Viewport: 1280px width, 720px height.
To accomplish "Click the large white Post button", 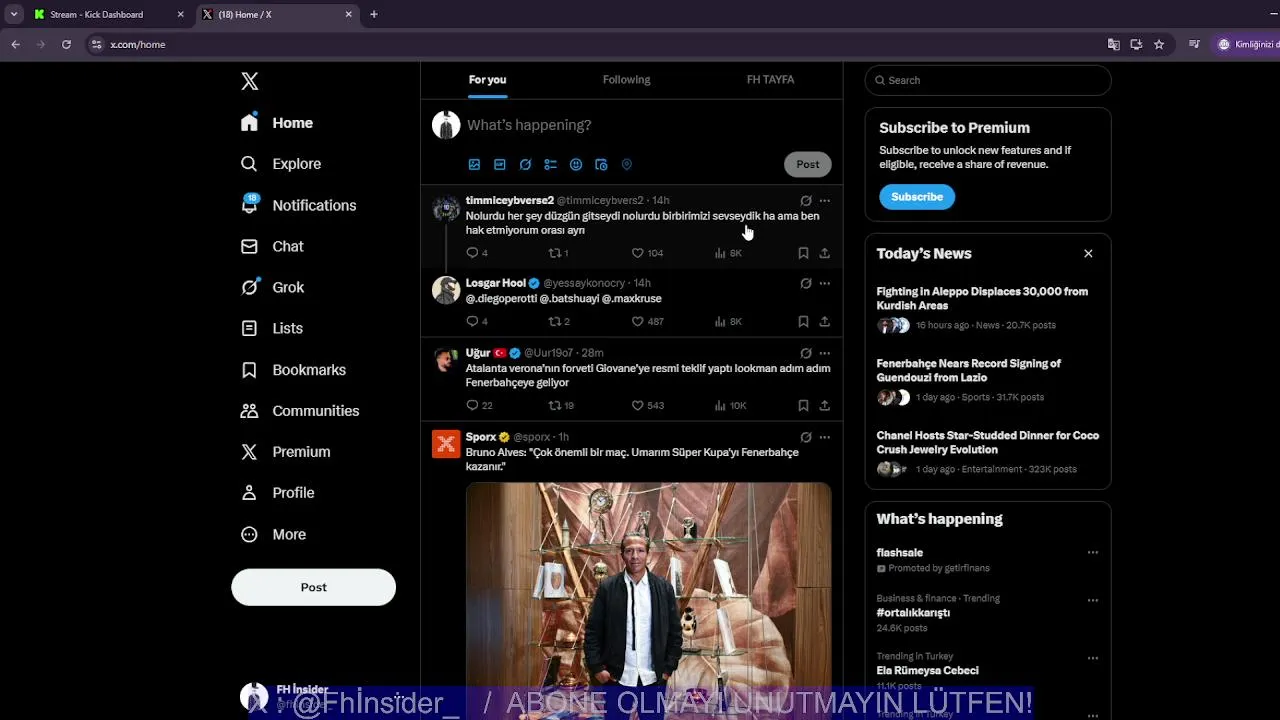I will coord(313,587).
